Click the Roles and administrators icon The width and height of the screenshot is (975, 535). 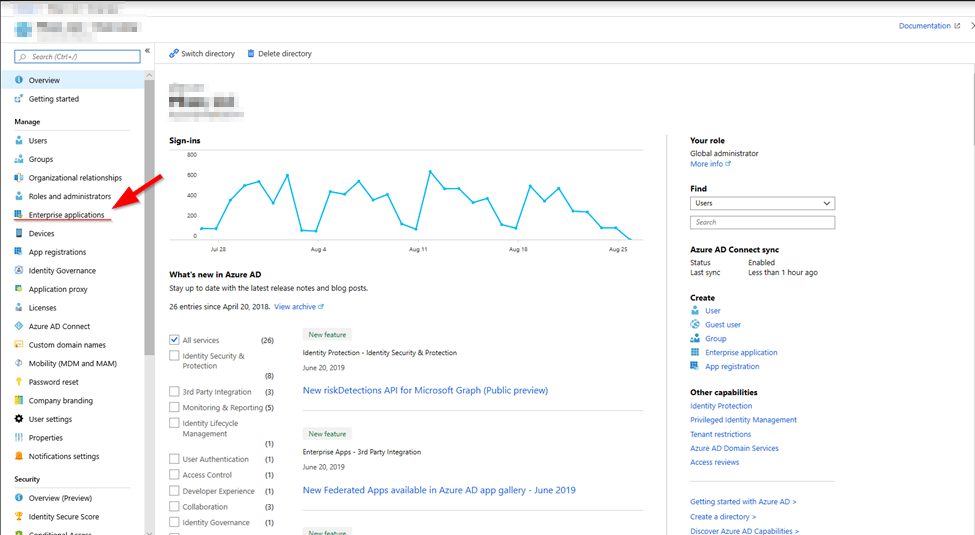(19, 196)
